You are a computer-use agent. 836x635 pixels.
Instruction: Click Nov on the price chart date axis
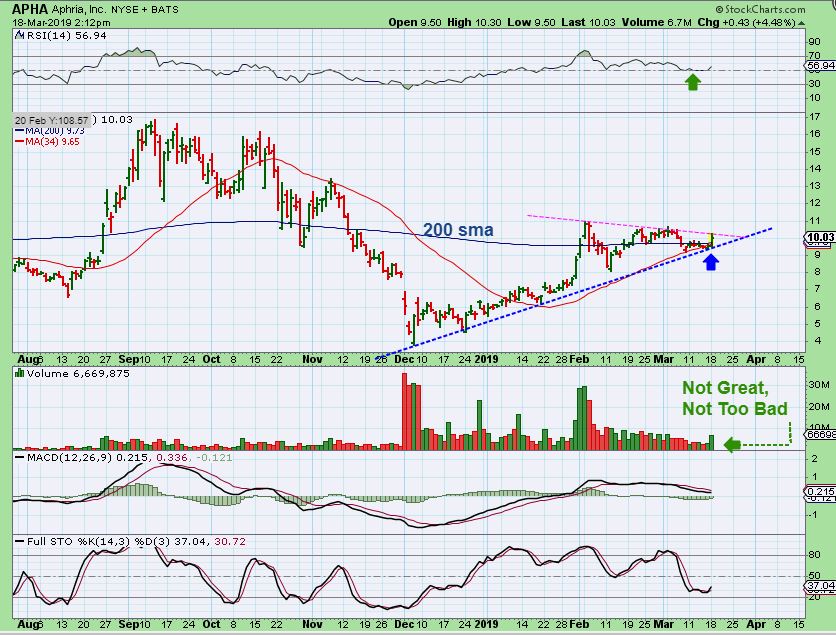[x=312, y=359]
